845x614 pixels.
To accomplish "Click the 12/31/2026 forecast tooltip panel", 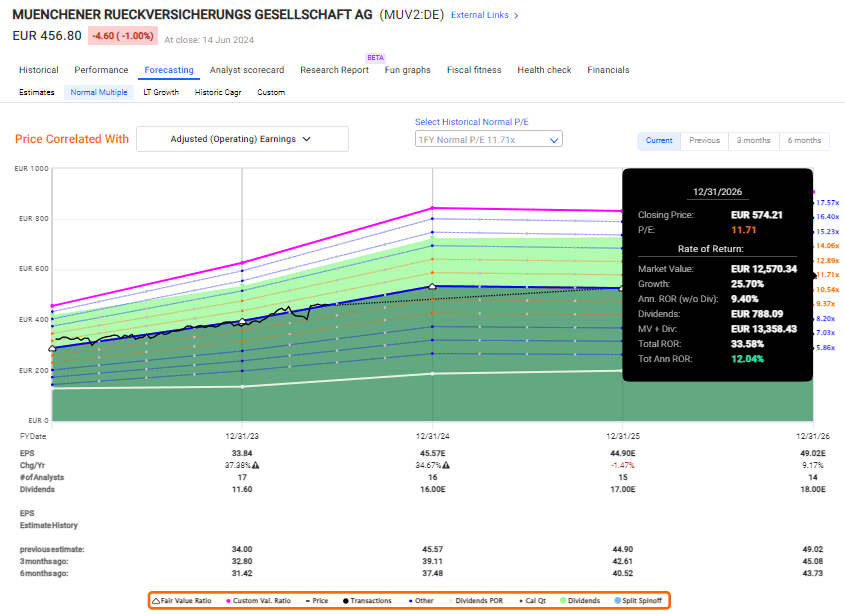I will click(717, 275).
